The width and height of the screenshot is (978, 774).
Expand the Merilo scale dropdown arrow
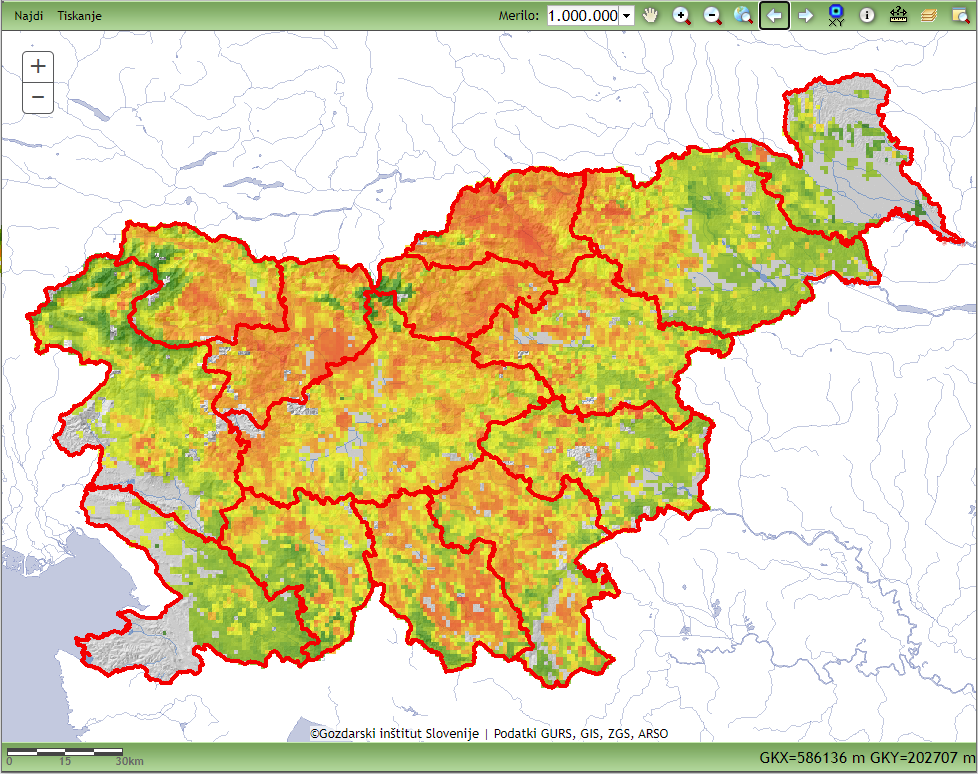626,16
